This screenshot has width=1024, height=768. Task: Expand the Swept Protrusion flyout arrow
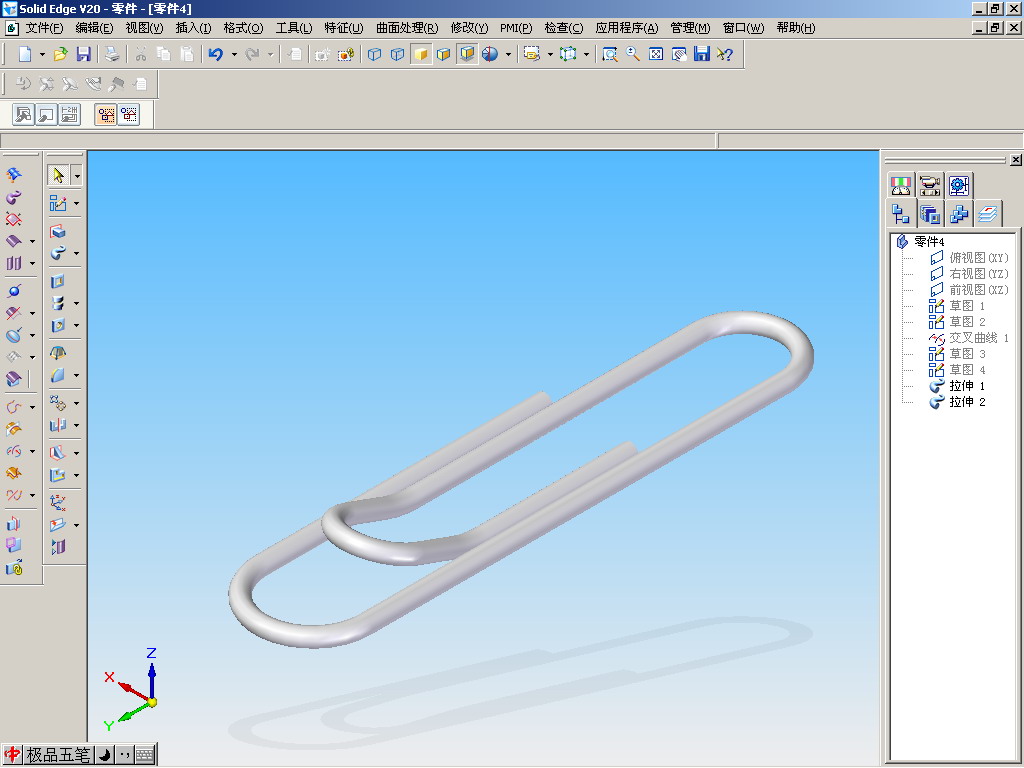coord(76,253)
